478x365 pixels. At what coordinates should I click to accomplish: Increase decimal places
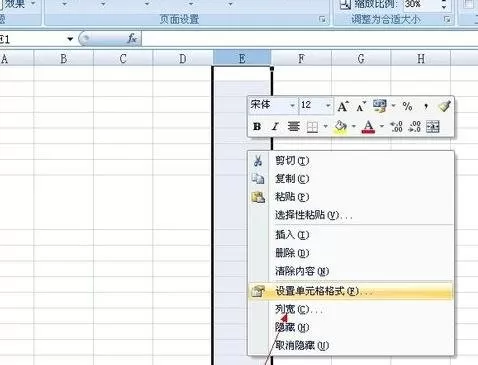point(396,127)
